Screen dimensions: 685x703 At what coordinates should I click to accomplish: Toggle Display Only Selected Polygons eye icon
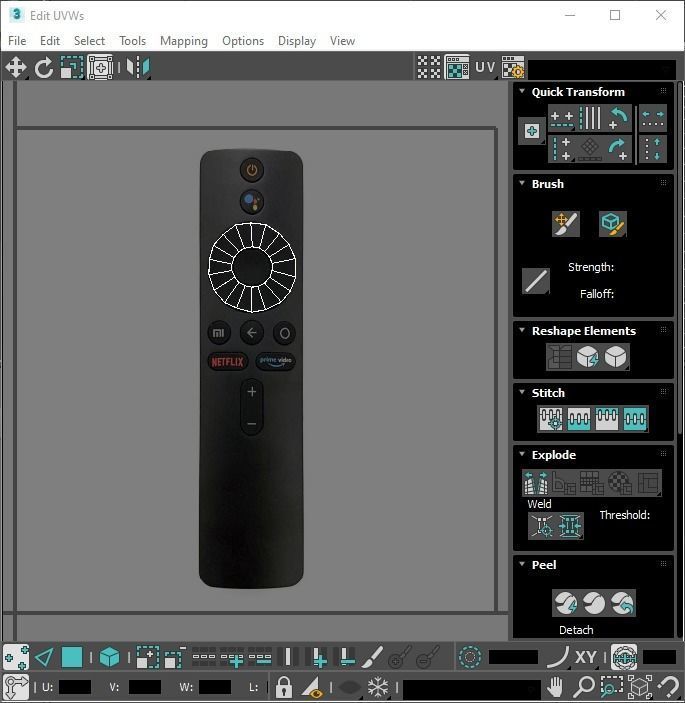coord(313,686)
